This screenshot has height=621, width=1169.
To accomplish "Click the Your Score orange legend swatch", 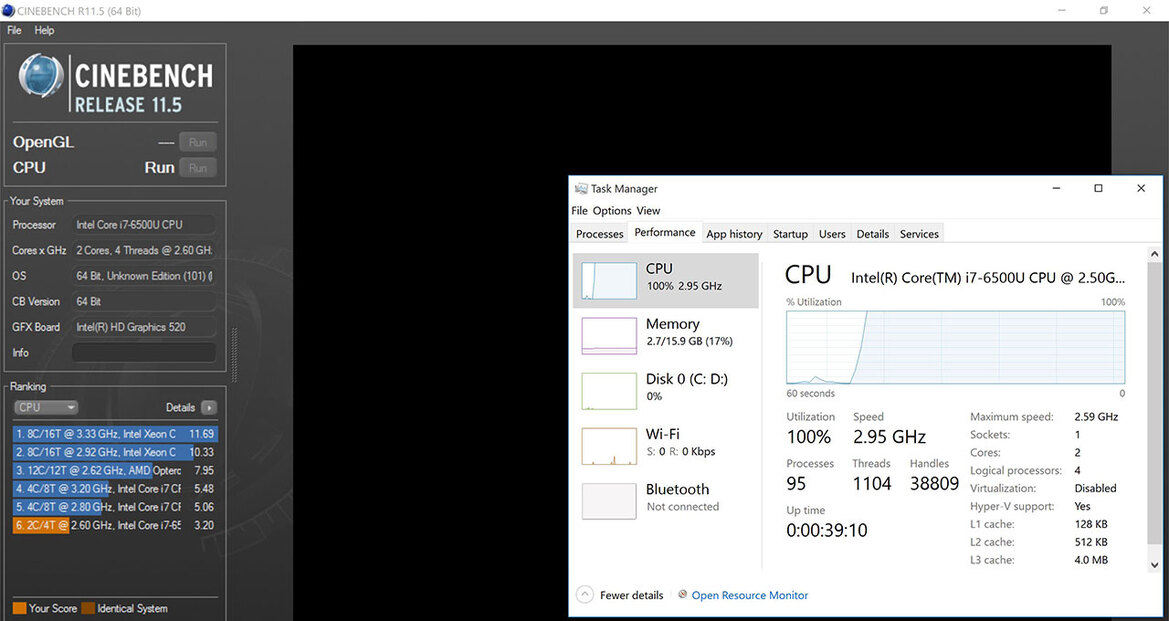I will click(x=19, y=608).
